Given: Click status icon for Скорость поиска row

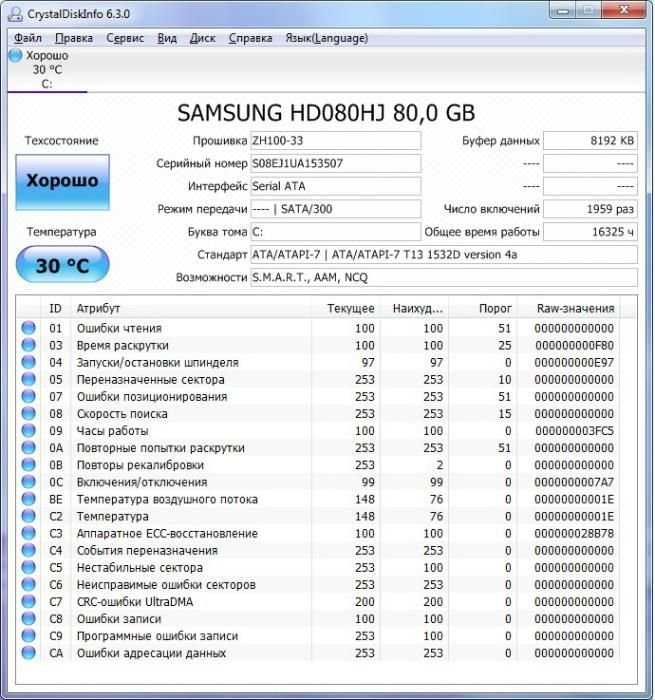Looking at the screenshot, I should pos(29,413).
